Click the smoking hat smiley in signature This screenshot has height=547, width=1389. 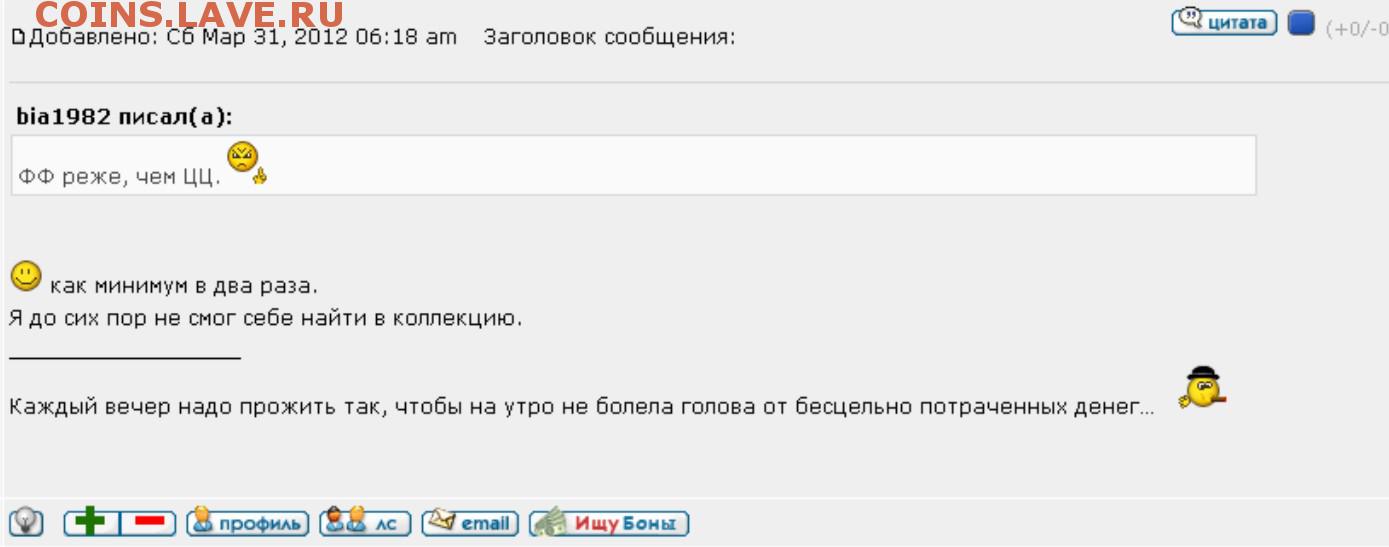click(x=1202, y=389)
